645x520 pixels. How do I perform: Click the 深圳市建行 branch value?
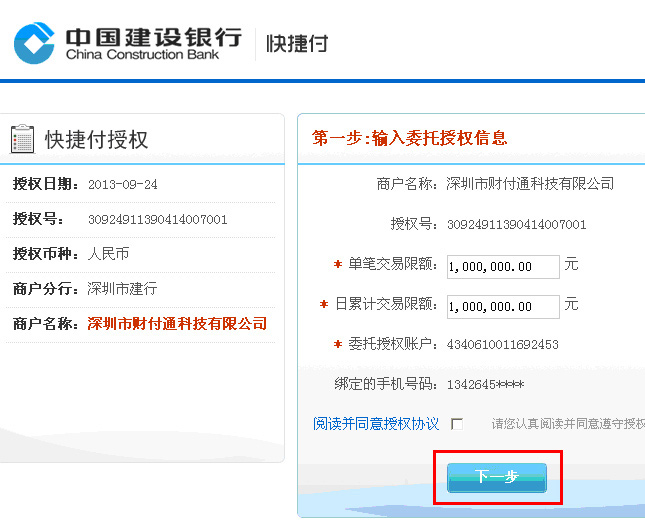[x=122, y=288]
